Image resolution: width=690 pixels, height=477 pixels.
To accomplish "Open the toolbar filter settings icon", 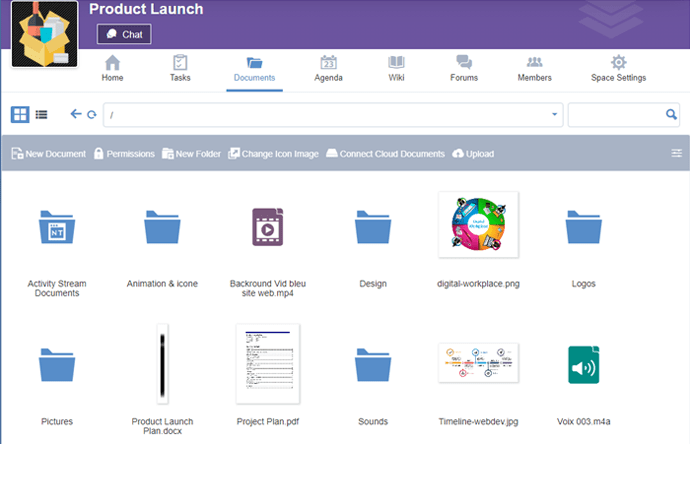I will coord(677,154).
